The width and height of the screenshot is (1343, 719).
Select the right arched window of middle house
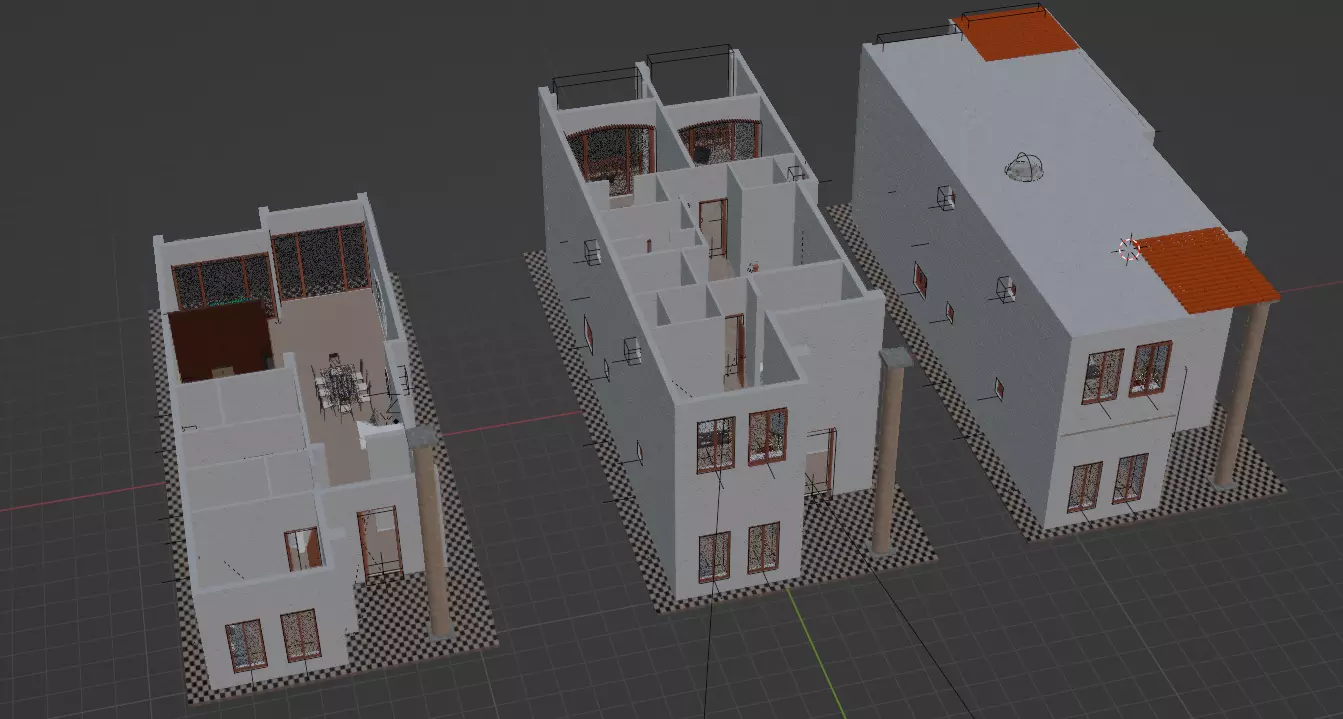click(x=719, y=141)
